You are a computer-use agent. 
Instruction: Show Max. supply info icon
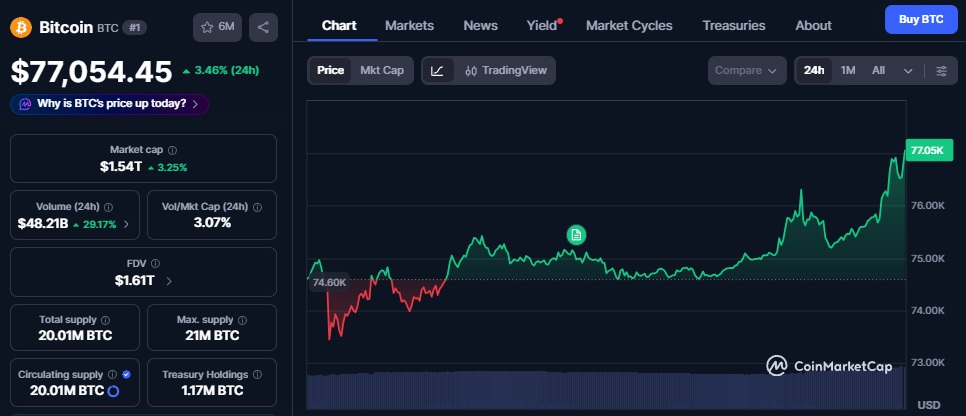[x=242, y=320]
